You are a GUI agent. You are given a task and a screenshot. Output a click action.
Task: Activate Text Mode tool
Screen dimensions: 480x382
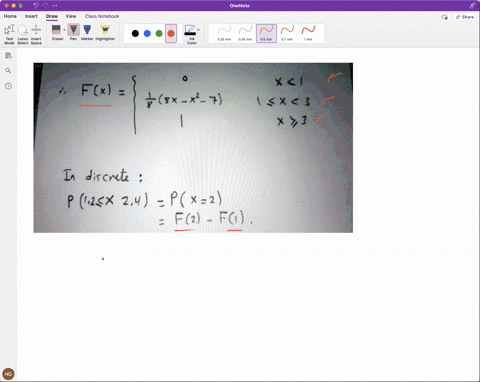point(9,34)
